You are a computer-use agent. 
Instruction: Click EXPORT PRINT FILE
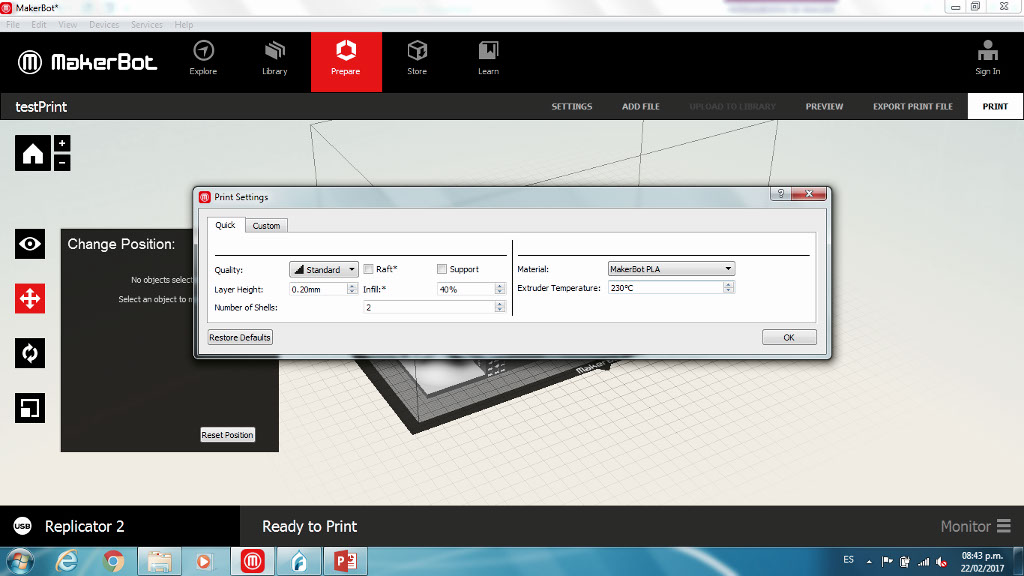[913, 106]
